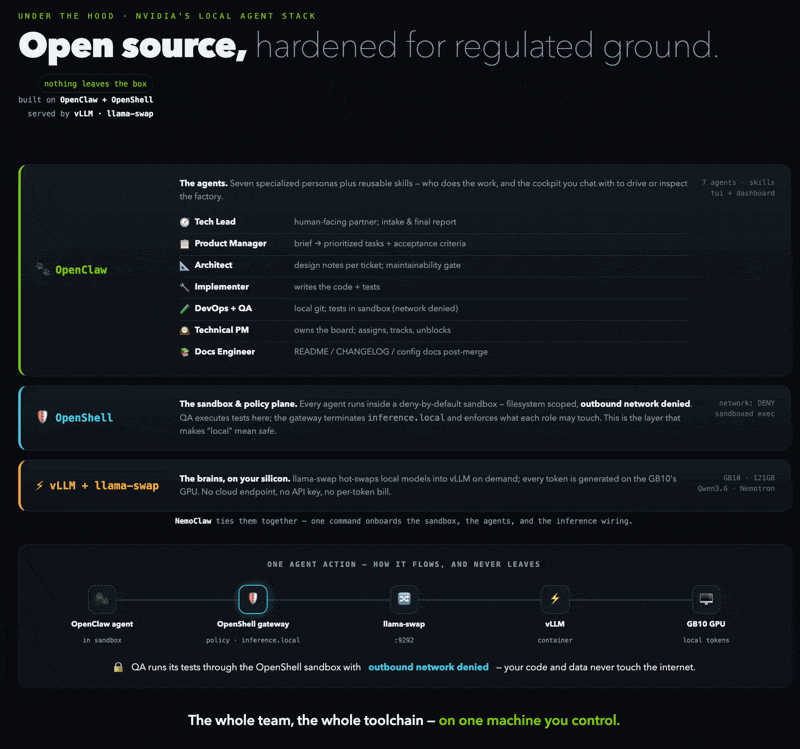Click the '7 agents · skills' tag
The image size is (800, 749).
coord(738,182)
